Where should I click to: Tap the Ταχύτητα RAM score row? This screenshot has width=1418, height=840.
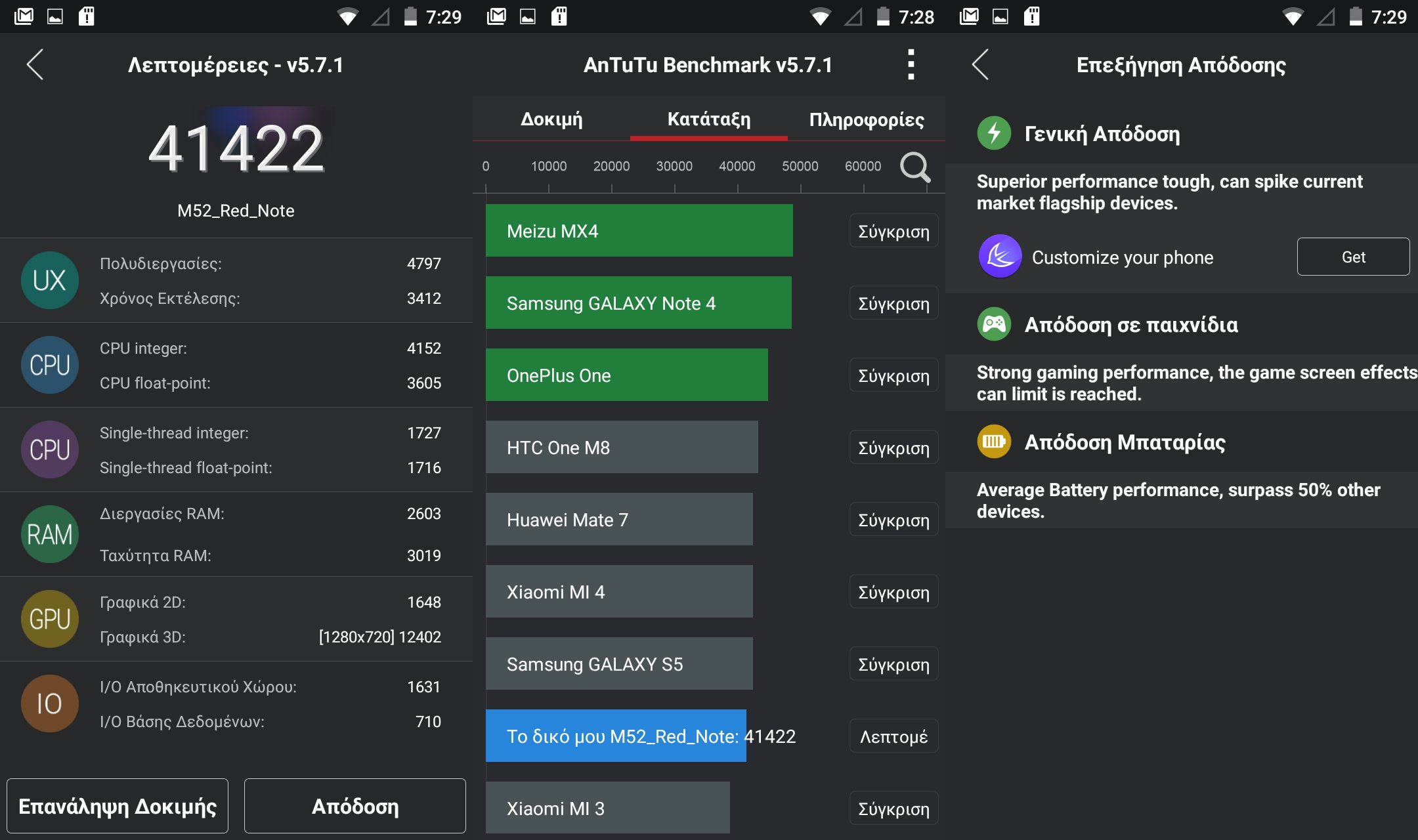point(270,555)
